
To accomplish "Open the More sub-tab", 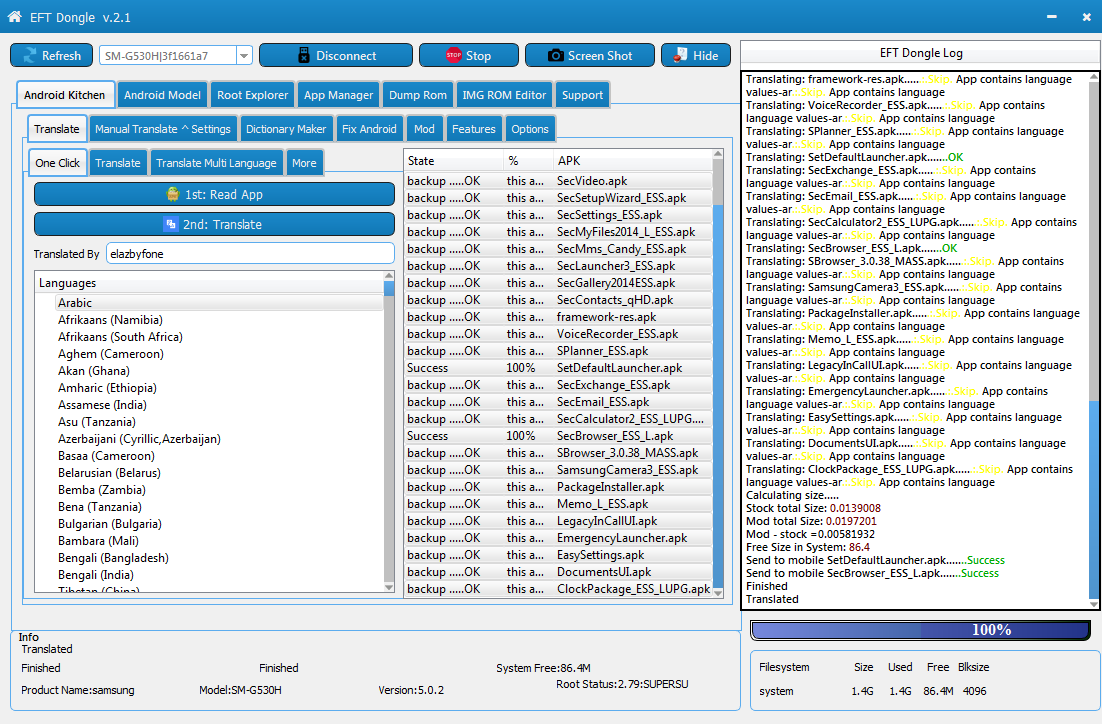I will [x=304, y=162].
